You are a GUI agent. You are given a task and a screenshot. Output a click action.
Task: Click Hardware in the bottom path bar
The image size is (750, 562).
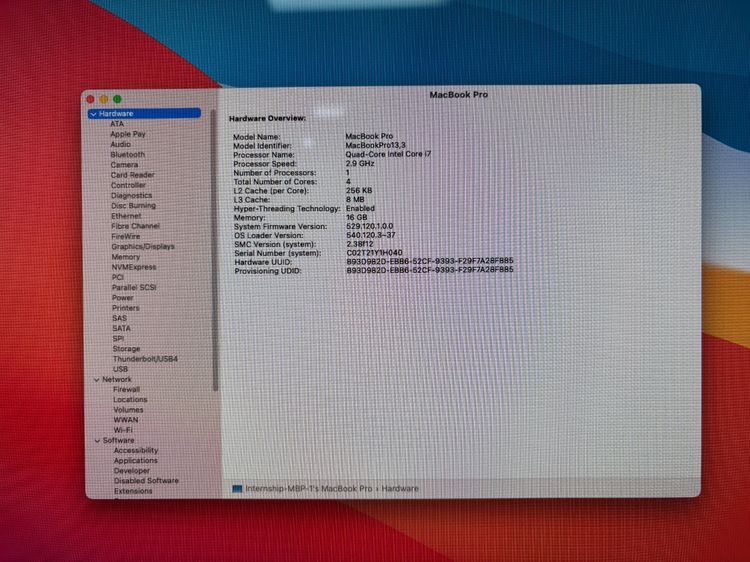click(x=400, y=489)
